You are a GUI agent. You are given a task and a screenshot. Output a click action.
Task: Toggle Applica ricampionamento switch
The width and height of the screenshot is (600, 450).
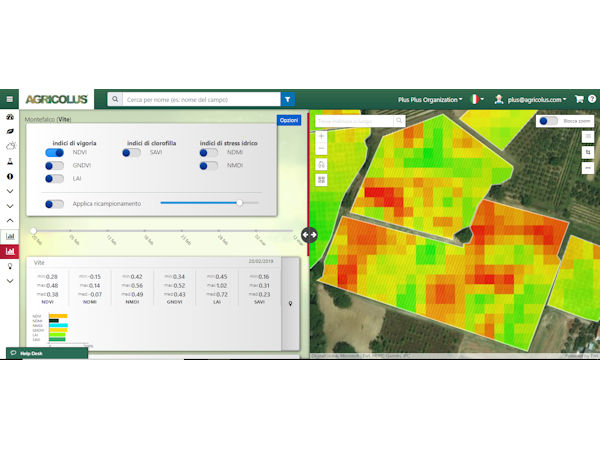click(x=55, y=204)
